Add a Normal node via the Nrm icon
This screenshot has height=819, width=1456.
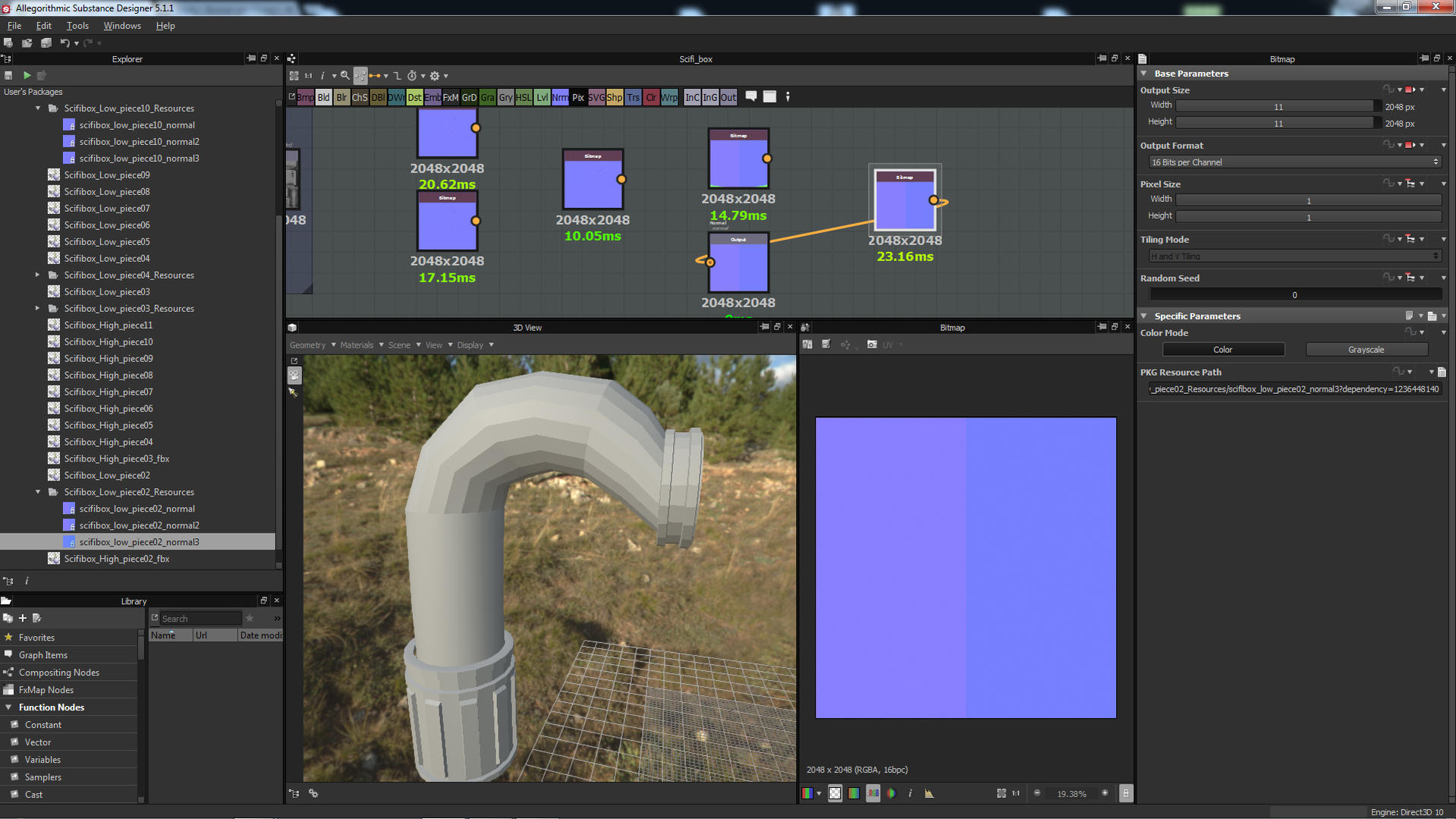pyautogui.click(x=560, y=97)
